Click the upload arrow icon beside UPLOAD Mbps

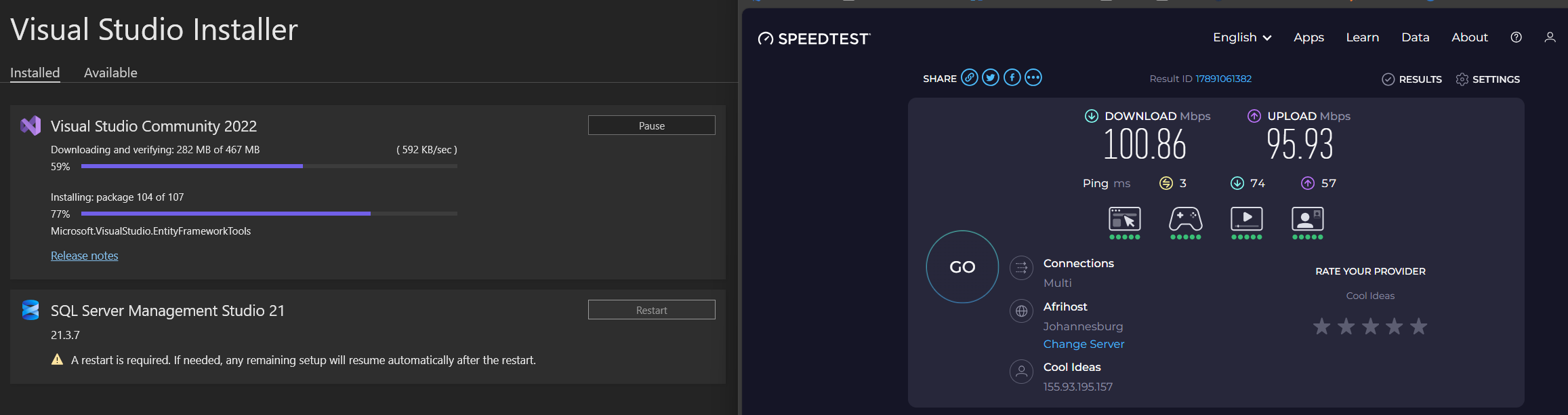(x=1254, y=116)
